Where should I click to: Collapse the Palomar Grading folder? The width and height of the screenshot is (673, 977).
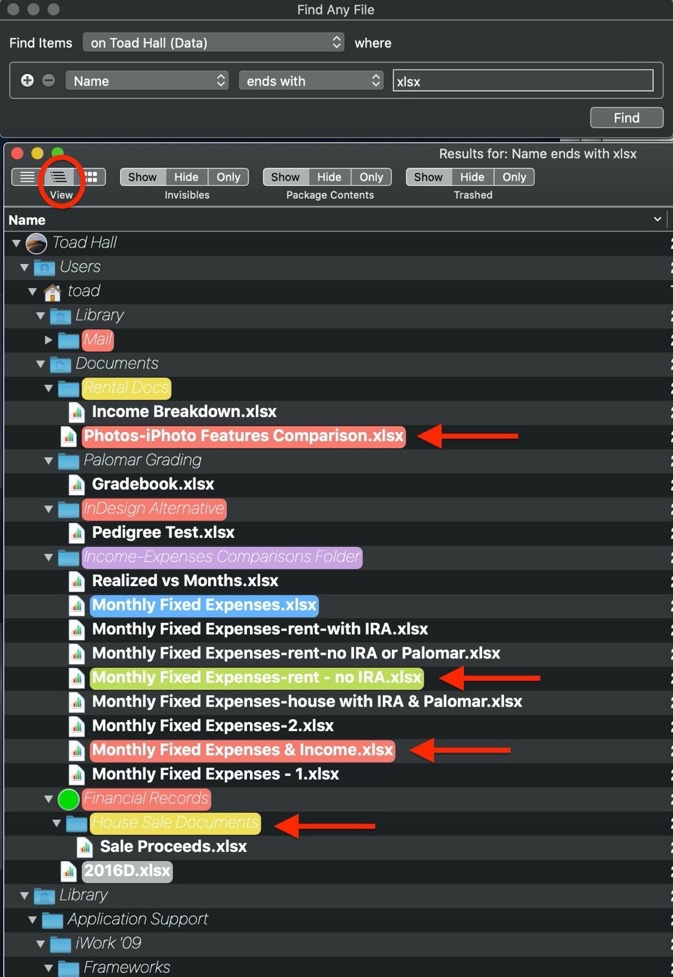point(49,460)
